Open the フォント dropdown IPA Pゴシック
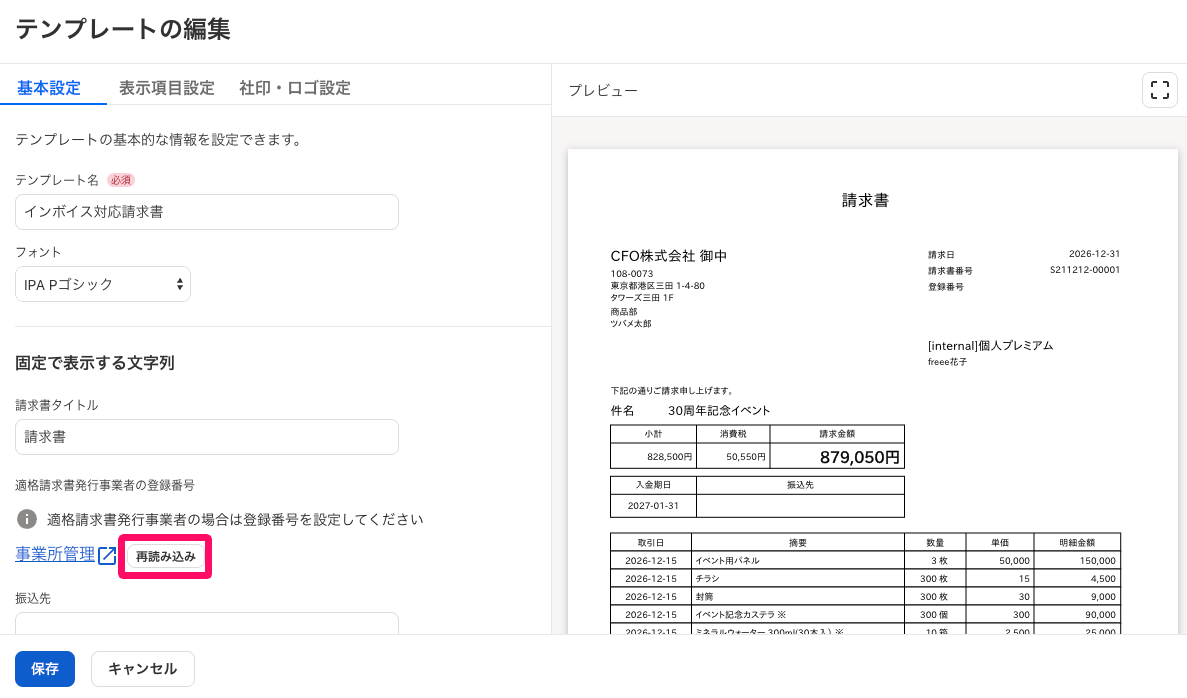This screenshot has height=698, width=1187. tap(103, 285)
